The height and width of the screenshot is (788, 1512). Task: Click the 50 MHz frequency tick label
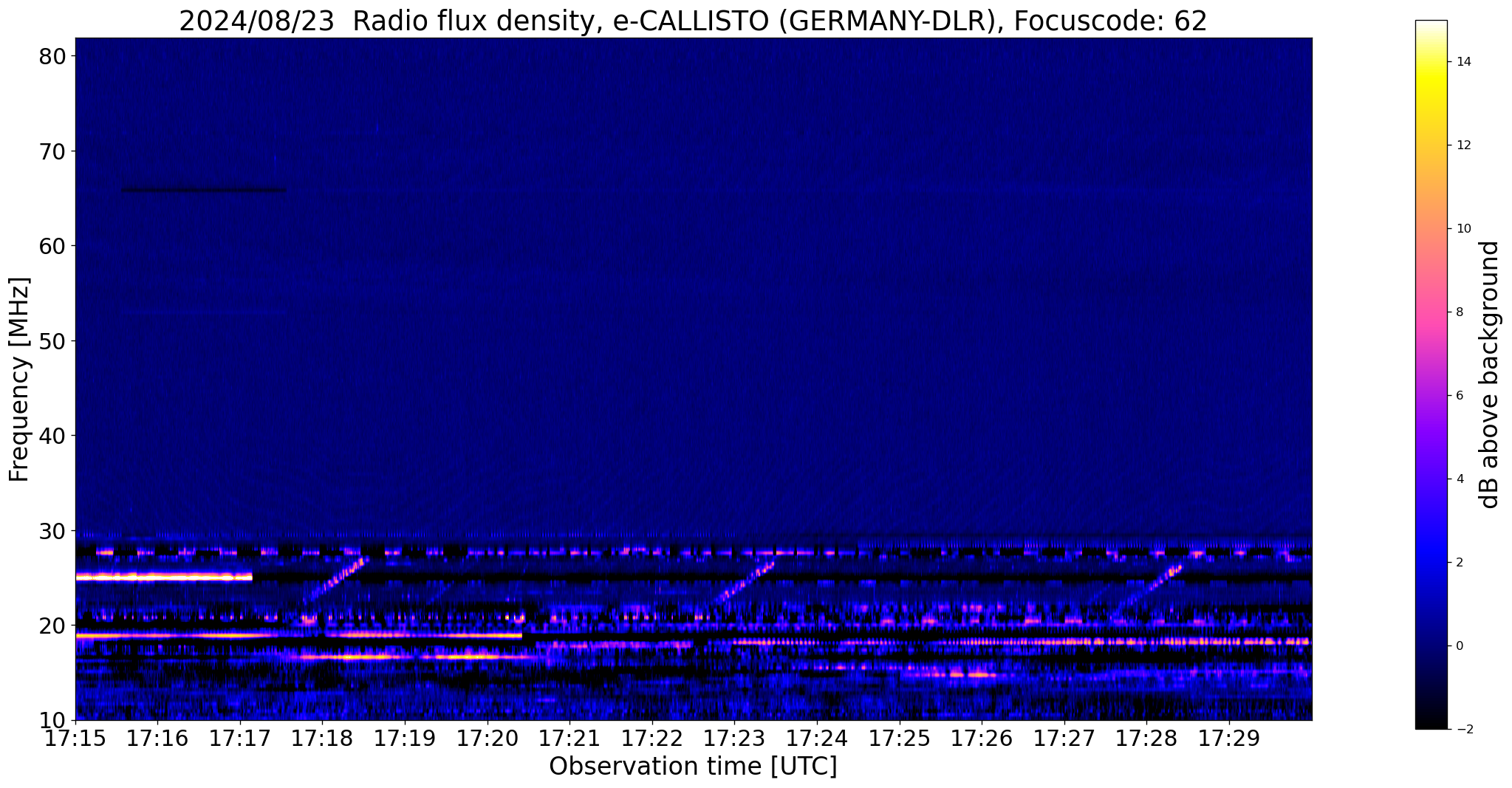click(54, 341)
